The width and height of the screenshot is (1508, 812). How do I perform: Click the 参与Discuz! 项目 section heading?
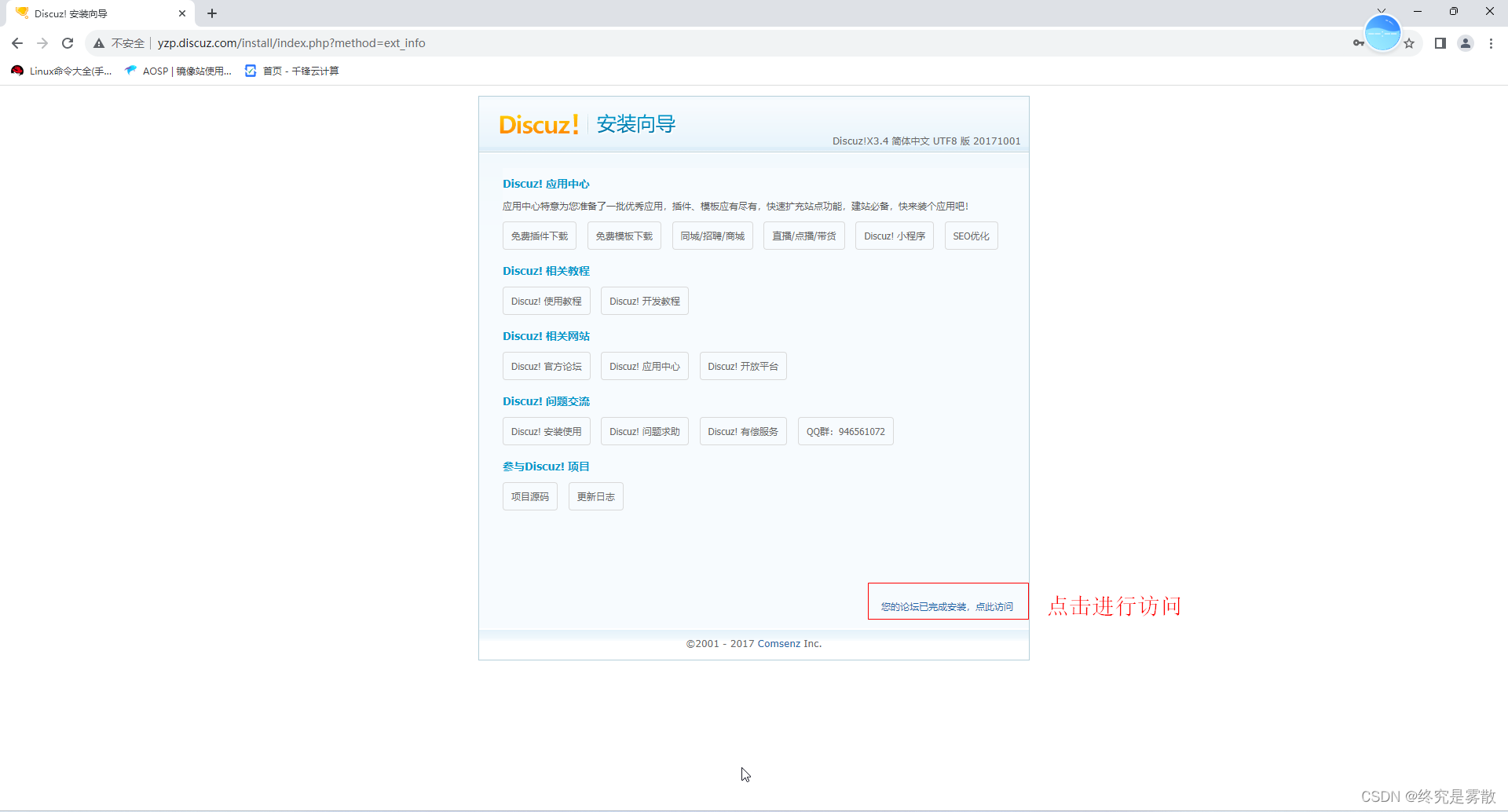click(546, 466)
